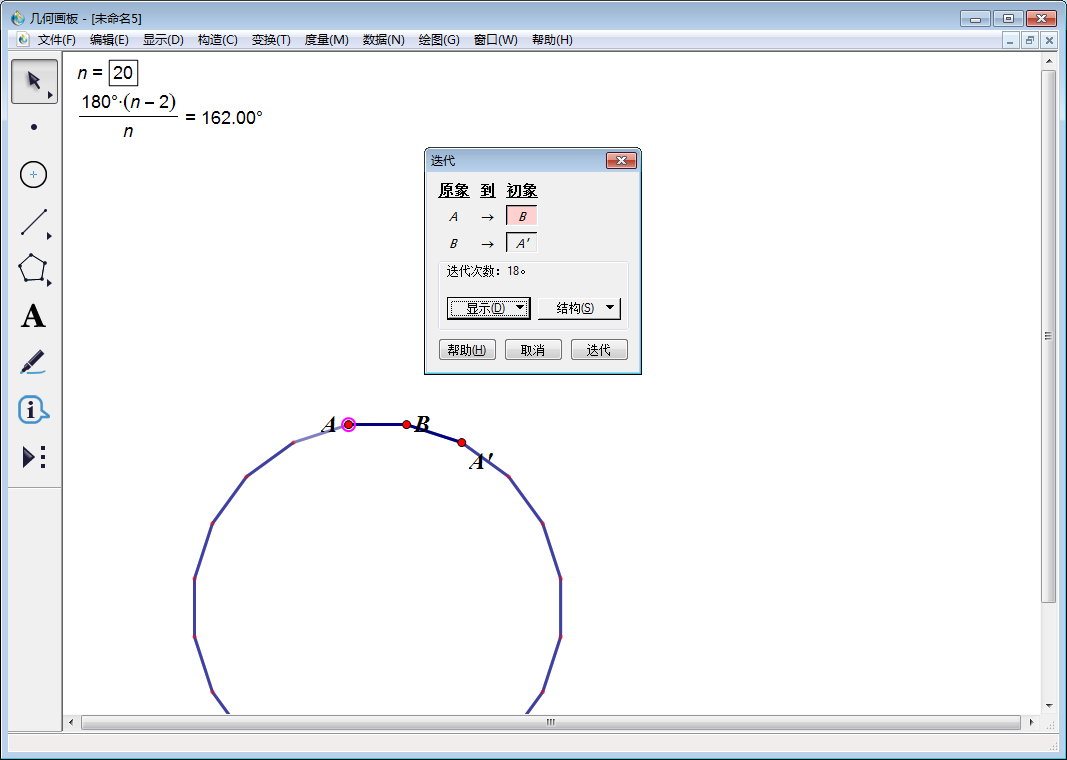Click the Sketchpad document icon
1067x760 pixels.
[21, 40]
